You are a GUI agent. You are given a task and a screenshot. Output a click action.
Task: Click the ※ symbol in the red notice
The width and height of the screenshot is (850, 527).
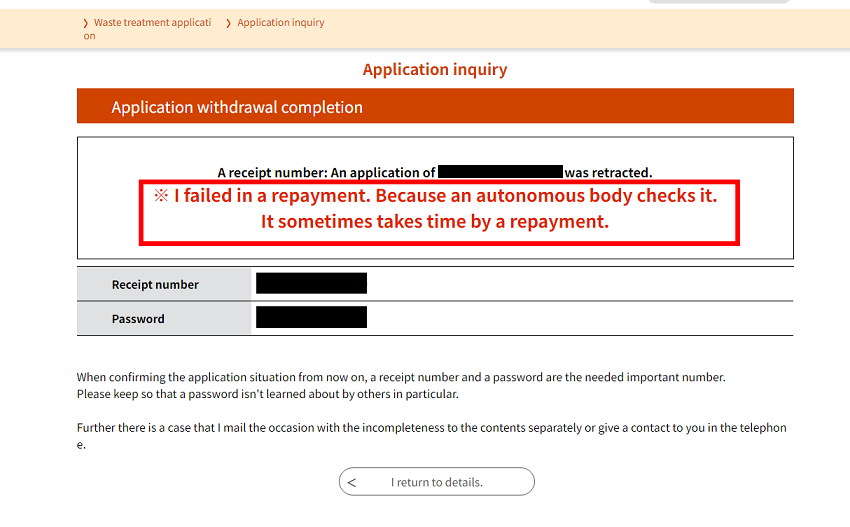click(x=161, y=195)
